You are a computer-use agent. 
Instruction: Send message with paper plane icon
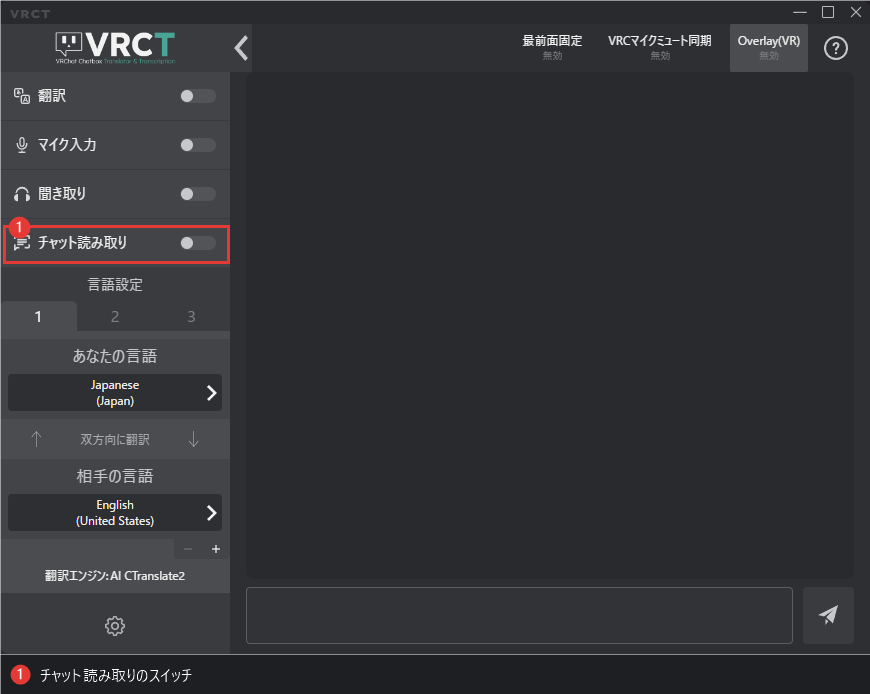pos(828,615)
